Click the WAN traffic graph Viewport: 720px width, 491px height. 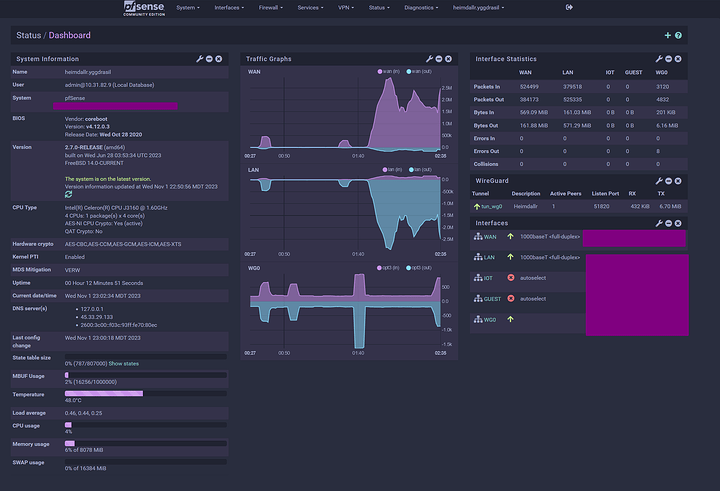coord(345,114)
